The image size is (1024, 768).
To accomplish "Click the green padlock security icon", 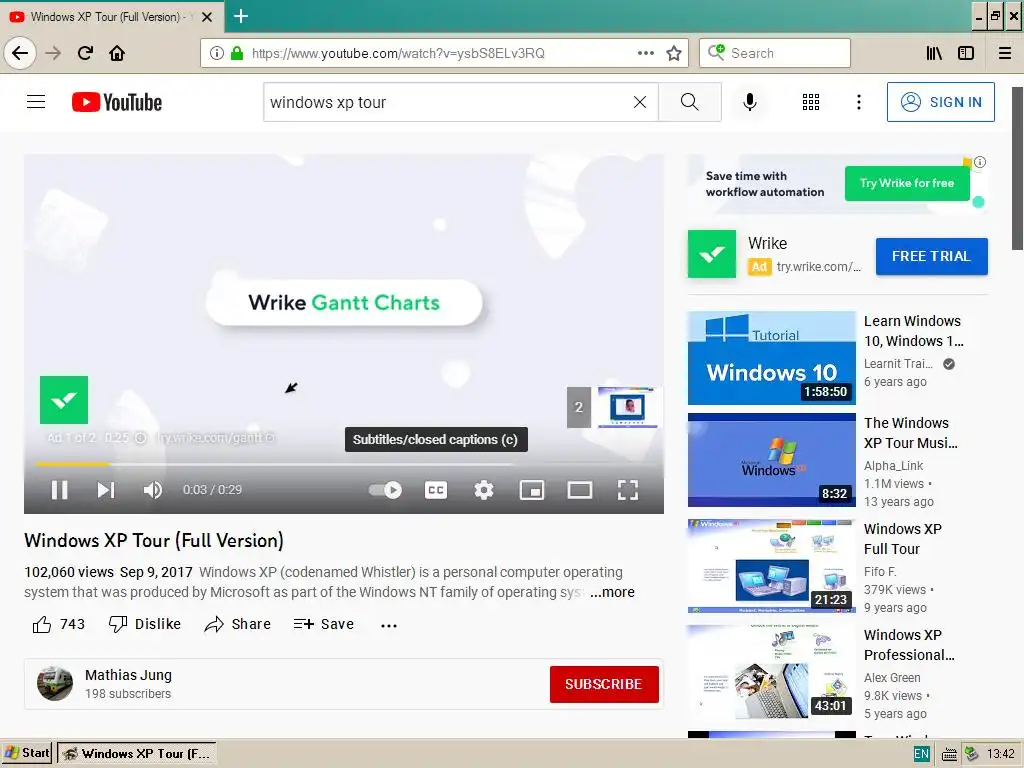I will (x=237, y=53).
